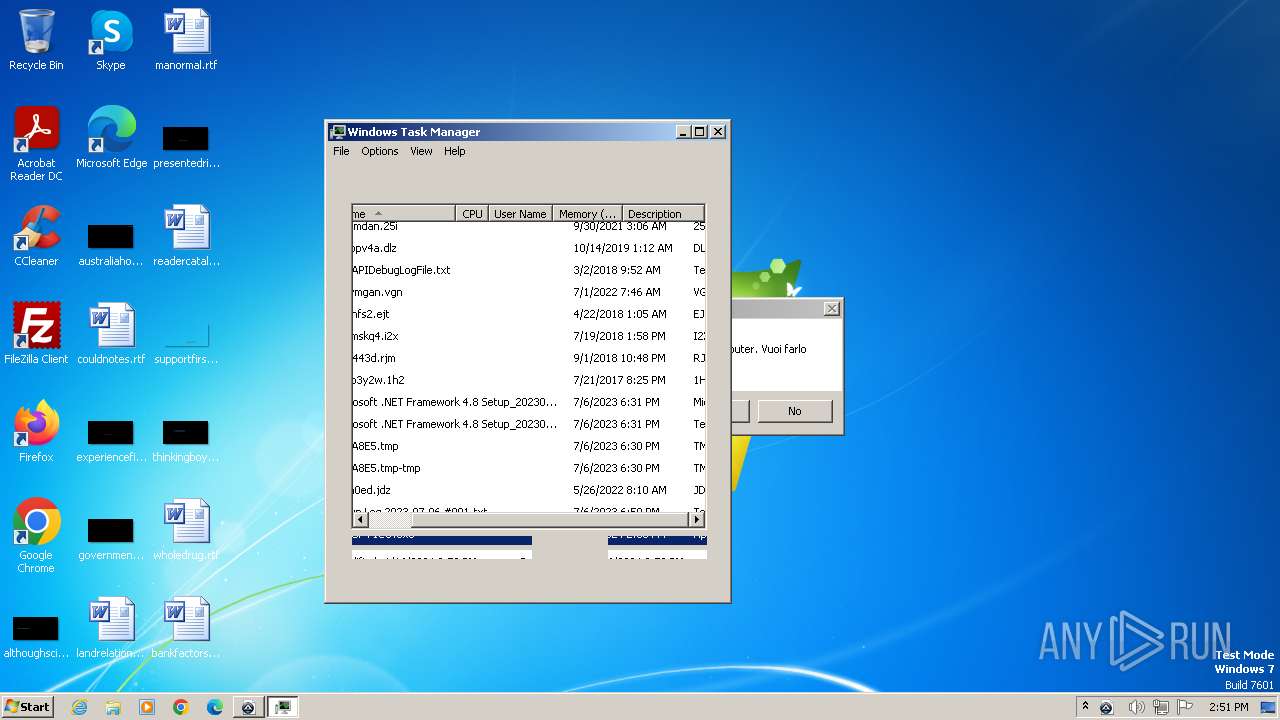Select the experiencefi... desktop file

[111, 440]
